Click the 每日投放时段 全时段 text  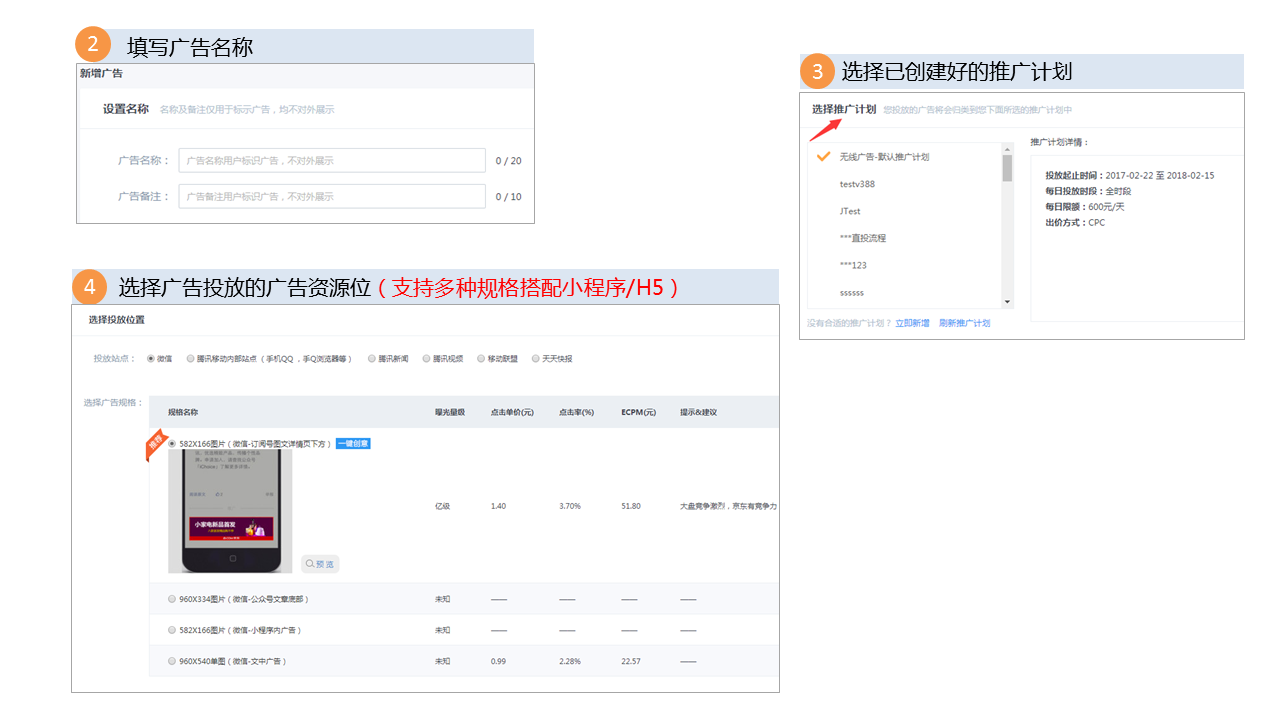pyautogui.click(x=1088, y=191)
